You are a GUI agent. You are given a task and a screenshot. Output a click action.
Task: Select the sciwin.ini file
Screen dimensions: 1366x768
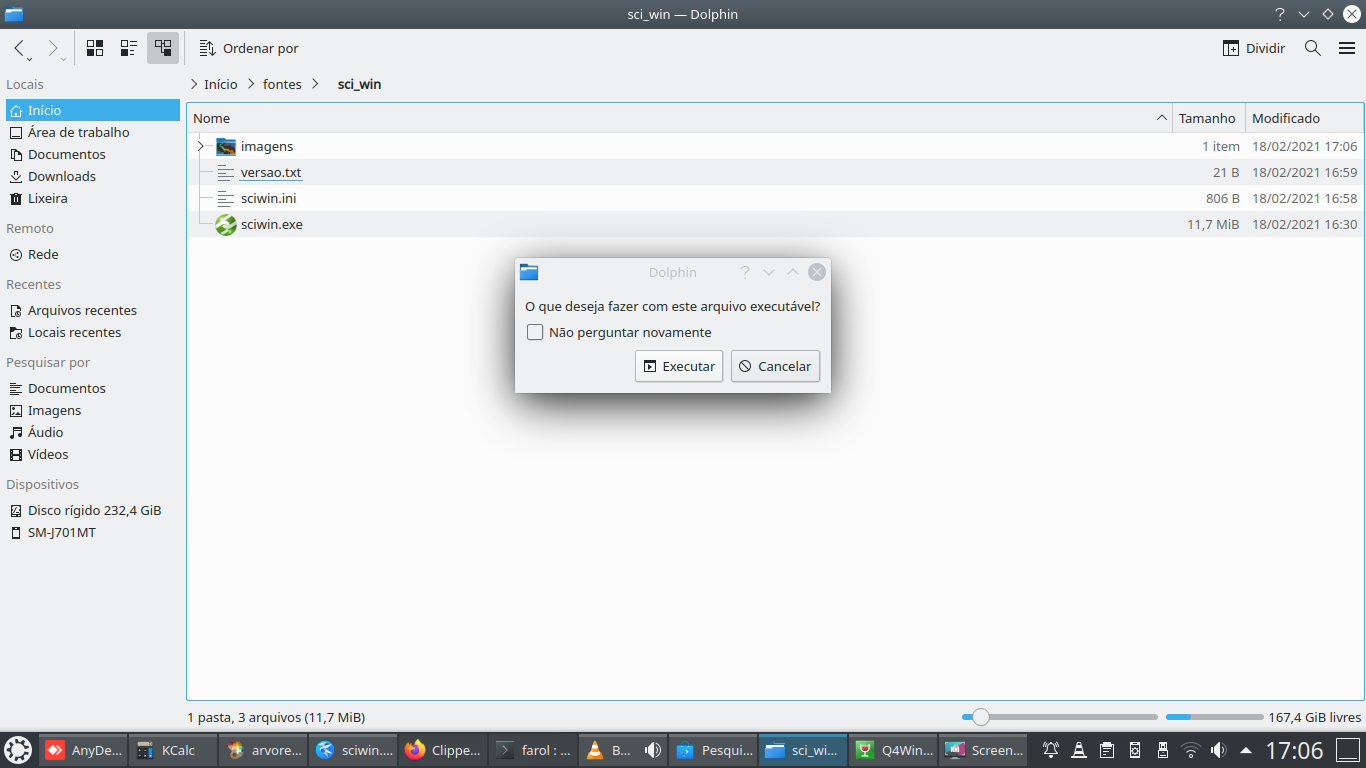[268, 198]
